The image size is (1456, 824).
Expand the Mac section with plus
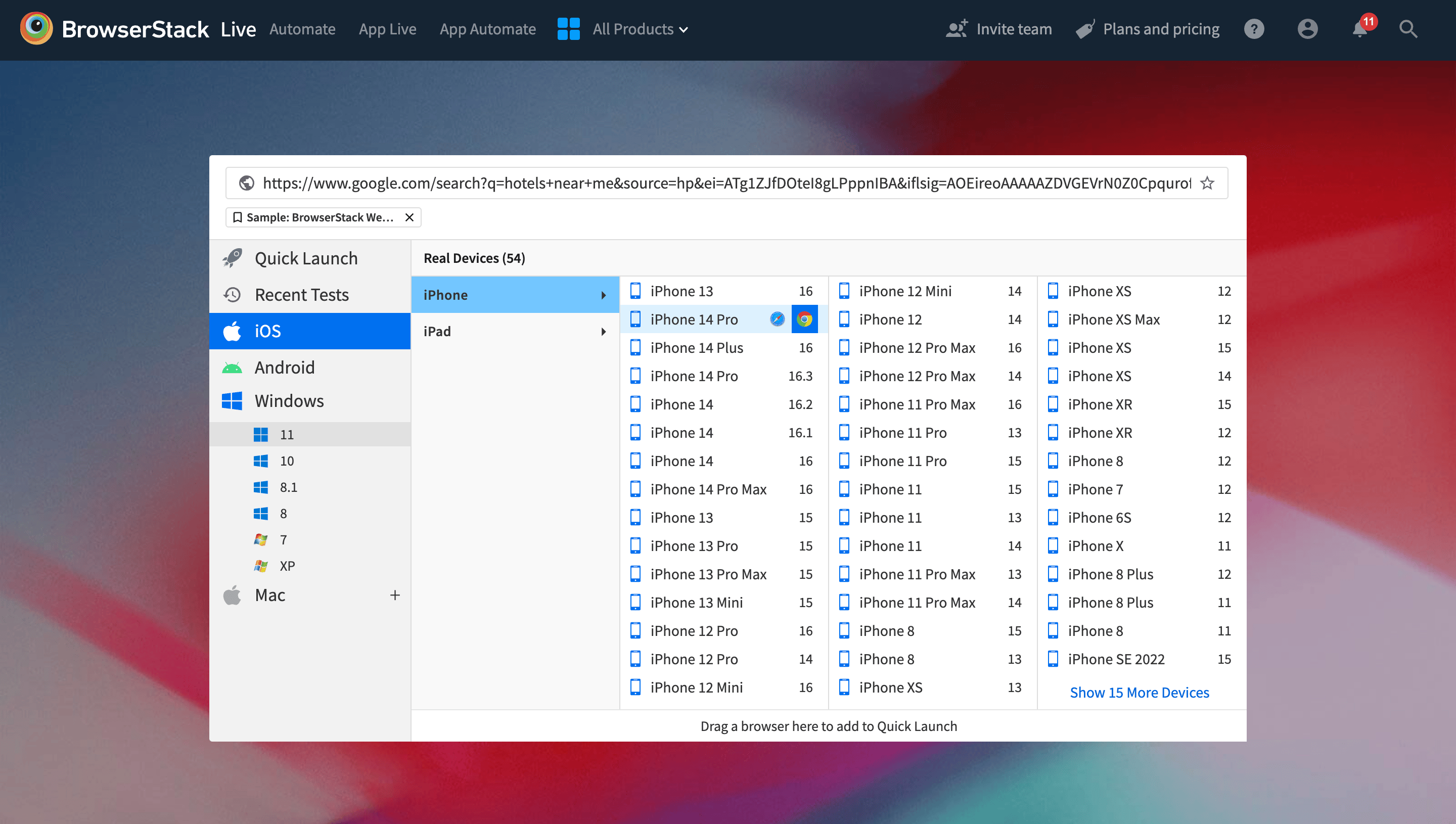pos(395,595)
